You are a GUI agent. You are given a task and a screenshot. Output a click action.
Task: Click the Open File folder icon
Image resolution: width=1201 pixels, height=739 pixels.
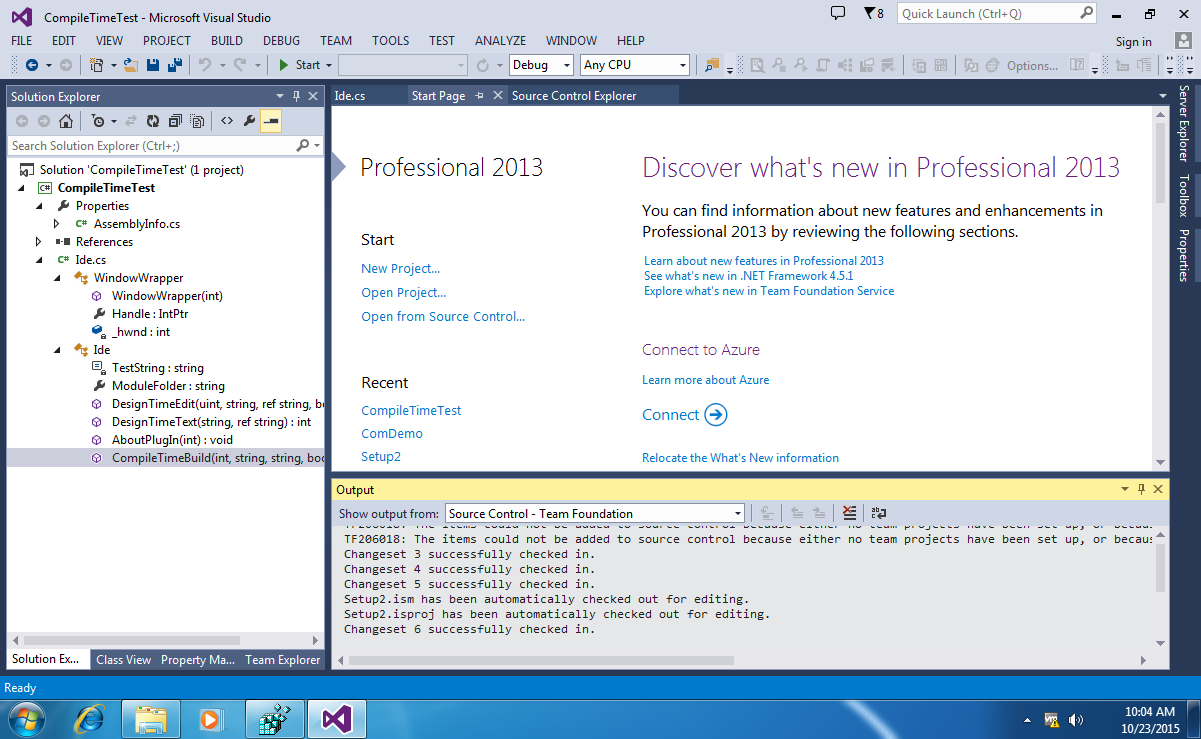click(x=130, y=65)
